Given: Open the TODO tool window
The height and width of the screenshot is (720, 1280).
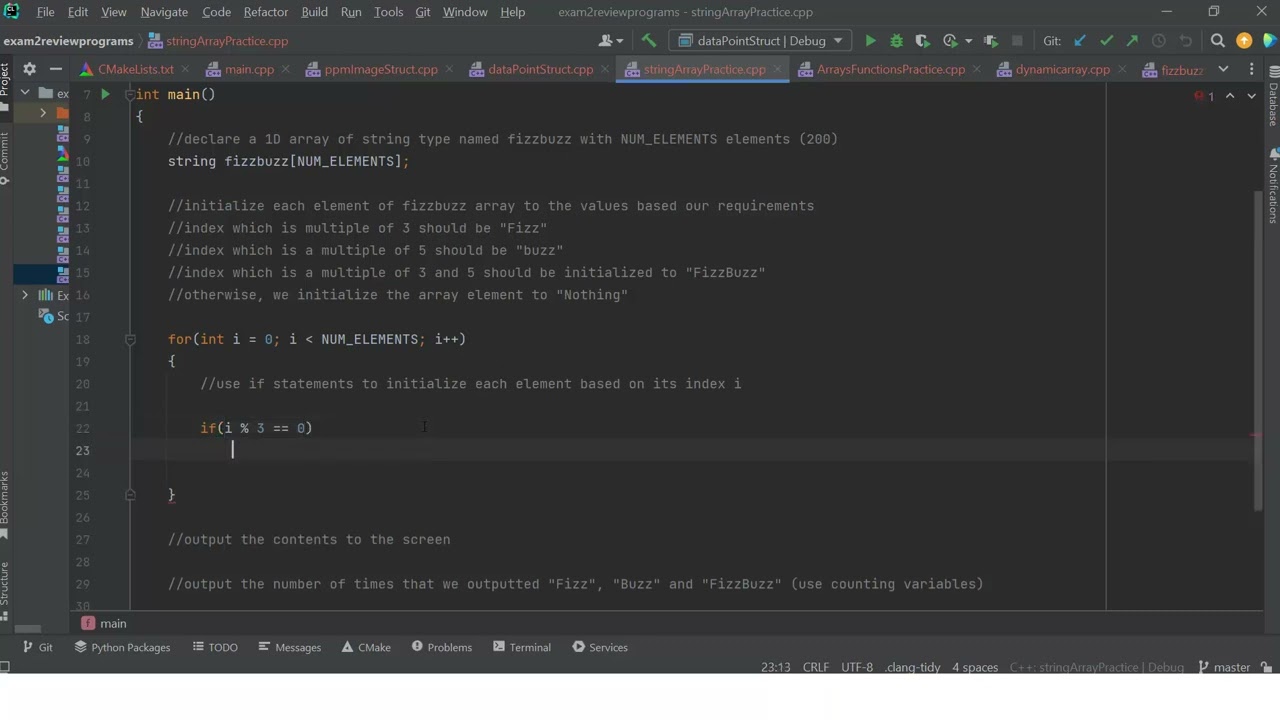Looking at the screenshot, I should click(x=215, y=647).
